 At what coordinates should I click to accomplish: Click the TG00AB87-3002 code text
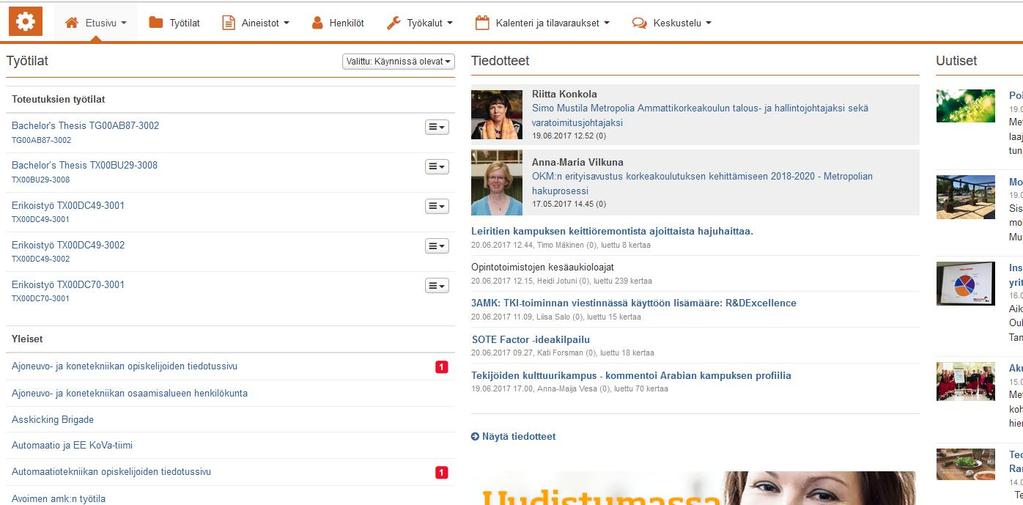[x=41, y=140]
